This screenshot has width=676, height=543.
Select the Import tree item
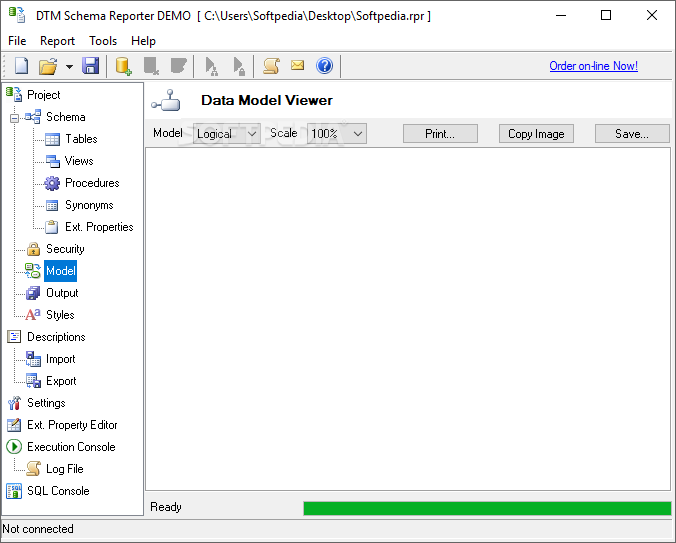point(60,359)
